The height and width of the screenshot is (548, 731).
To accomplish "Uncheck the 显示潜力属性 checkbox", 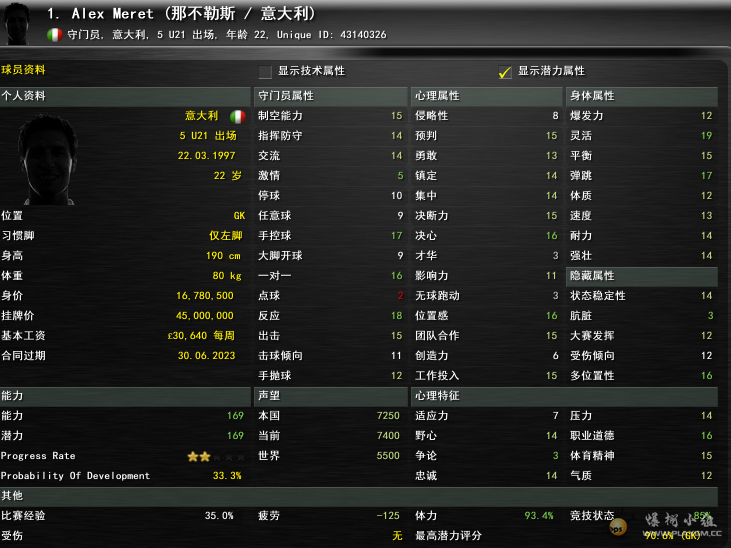I will (505, 72).
